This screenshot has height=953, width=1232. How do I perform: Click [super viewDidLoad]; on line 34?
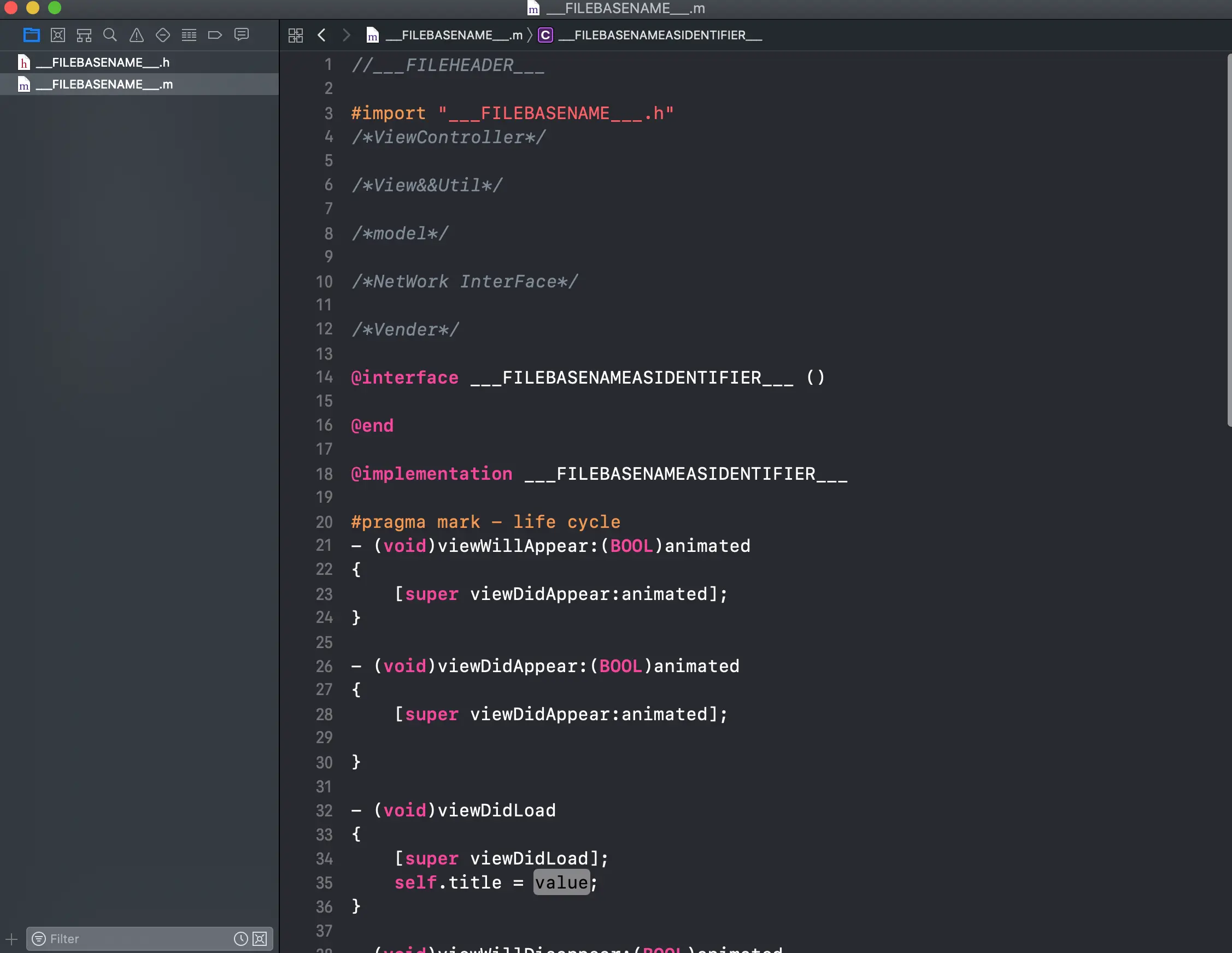coord(501,858)
